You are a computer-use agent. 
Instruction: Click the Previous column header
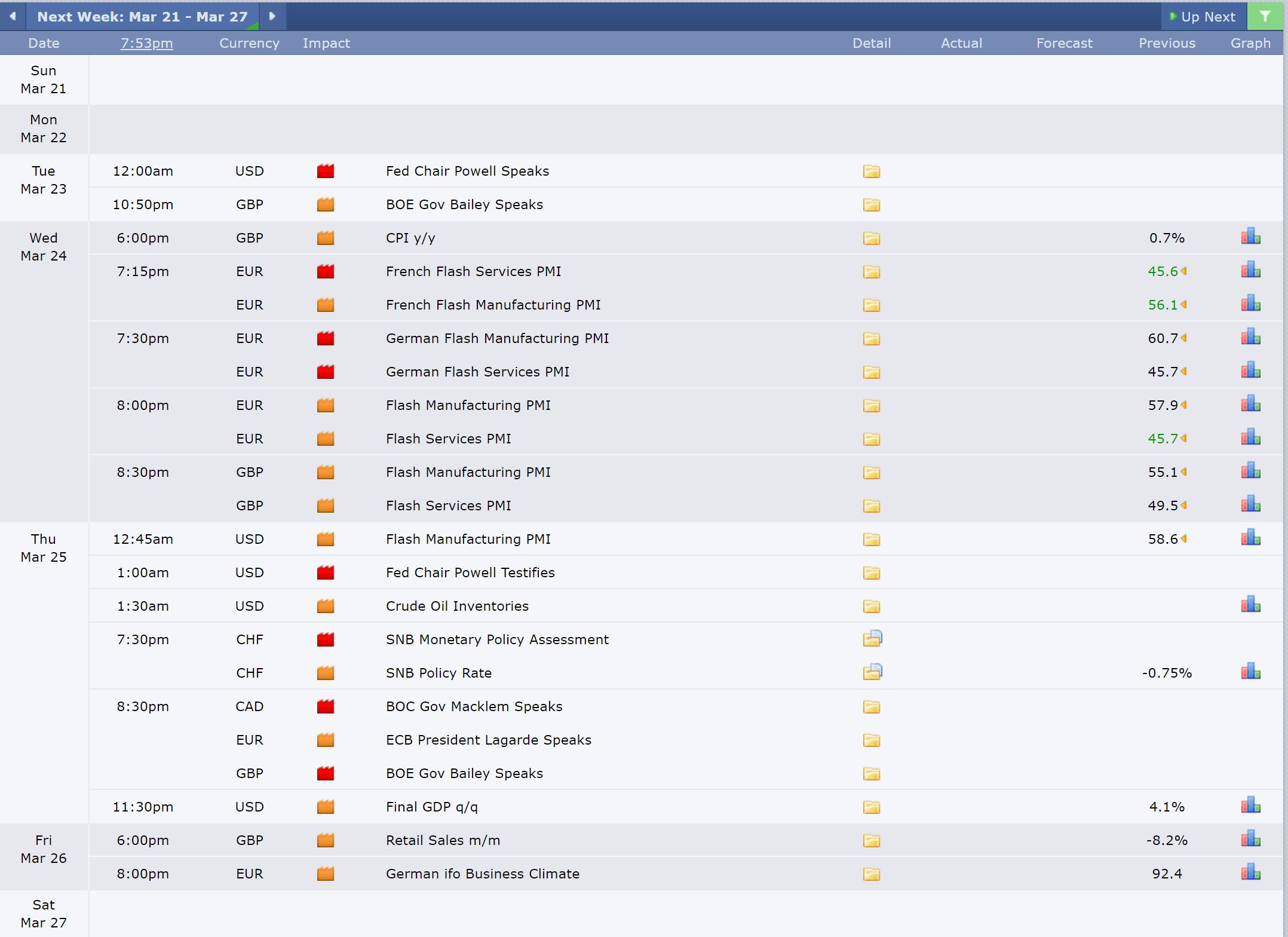1167,43
